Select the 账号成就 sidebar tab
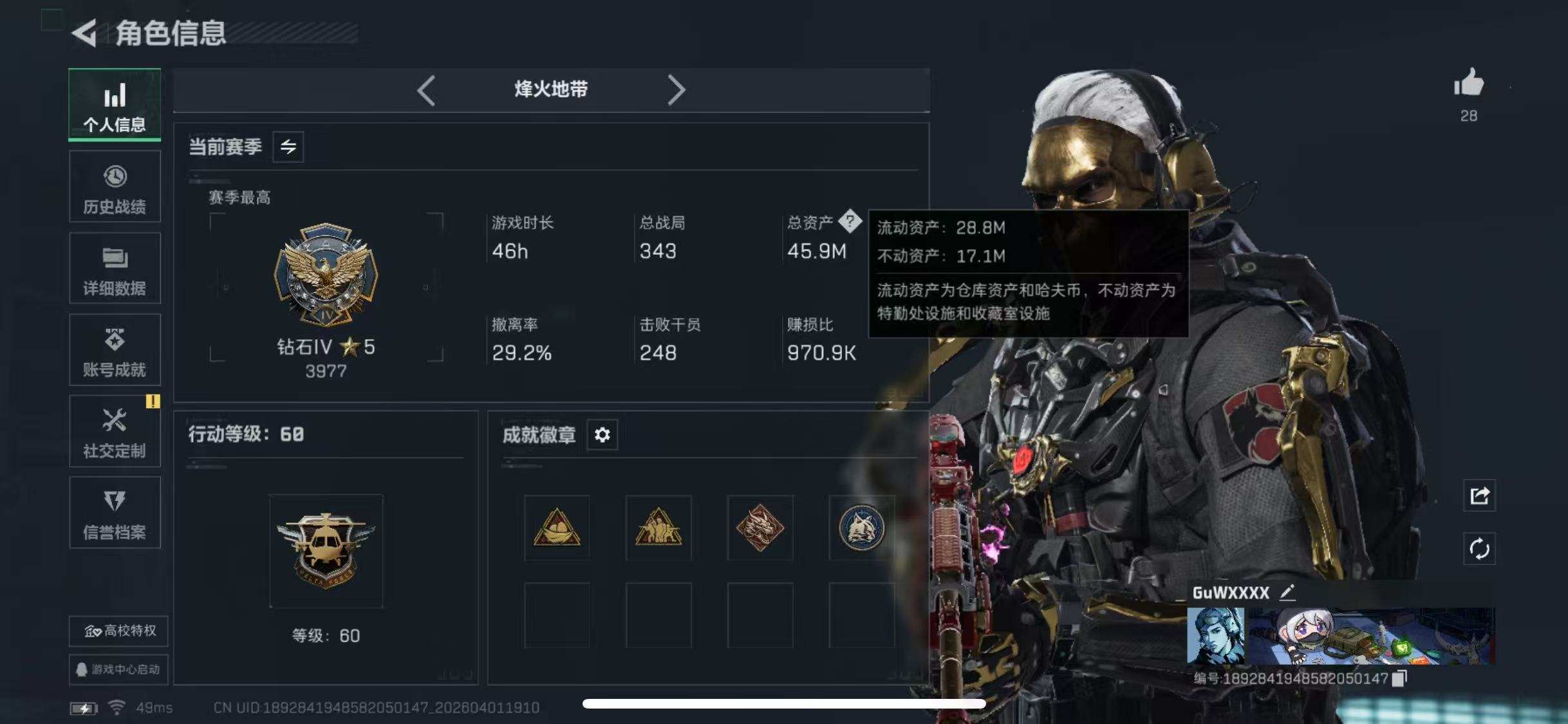Screen dimensions: 1568x724 click(115, 350)
